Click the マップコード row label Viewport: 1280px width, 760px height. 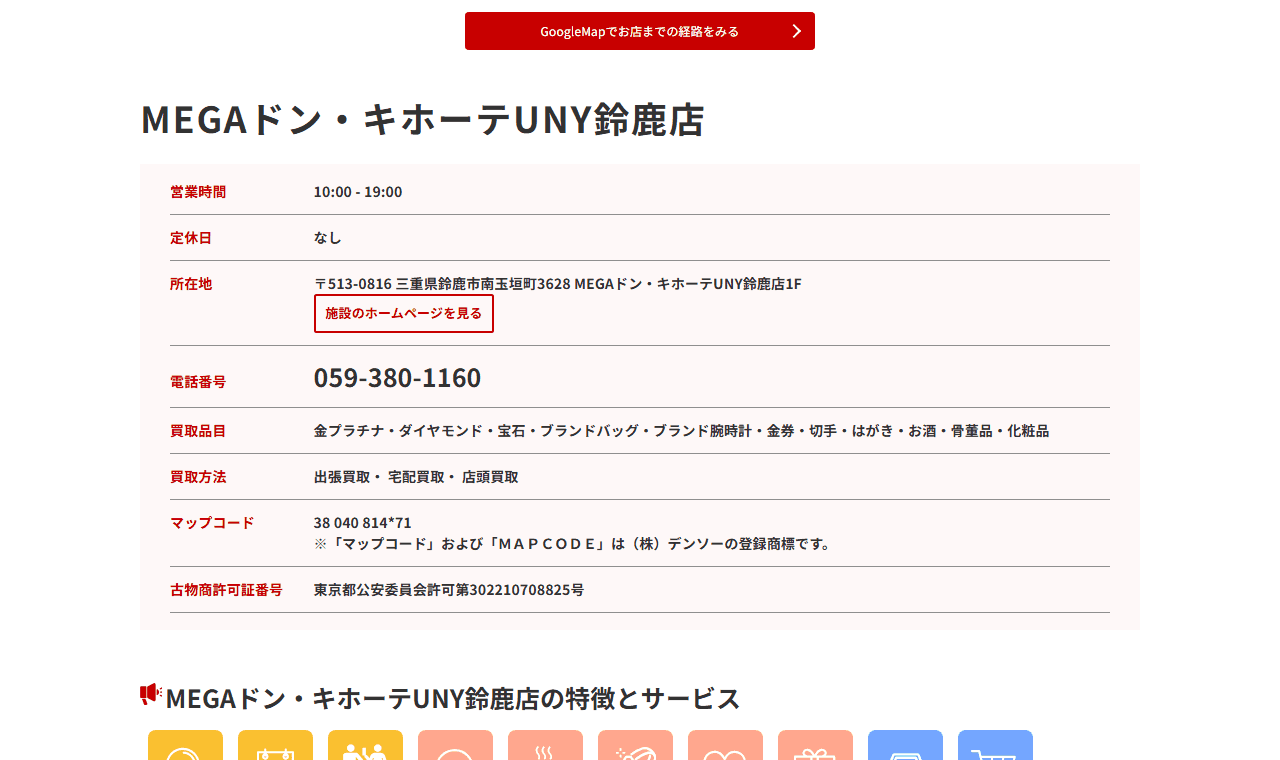pos(212,523)
